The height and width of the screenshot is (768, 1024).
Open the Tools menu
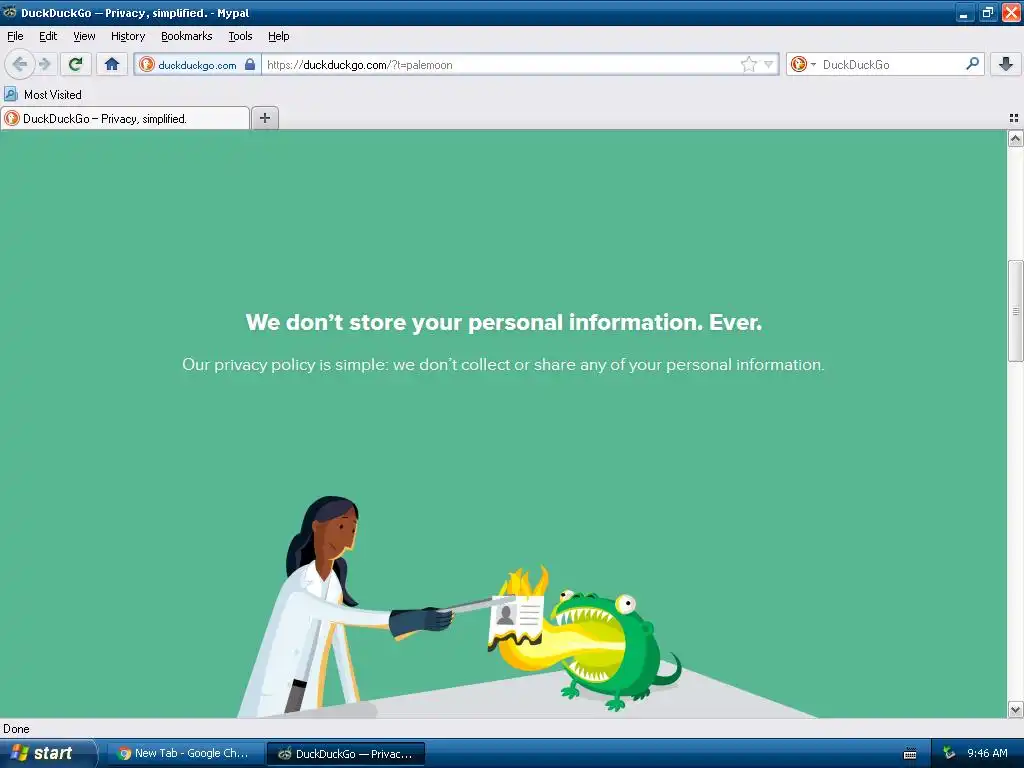click(x=240, y=36)
